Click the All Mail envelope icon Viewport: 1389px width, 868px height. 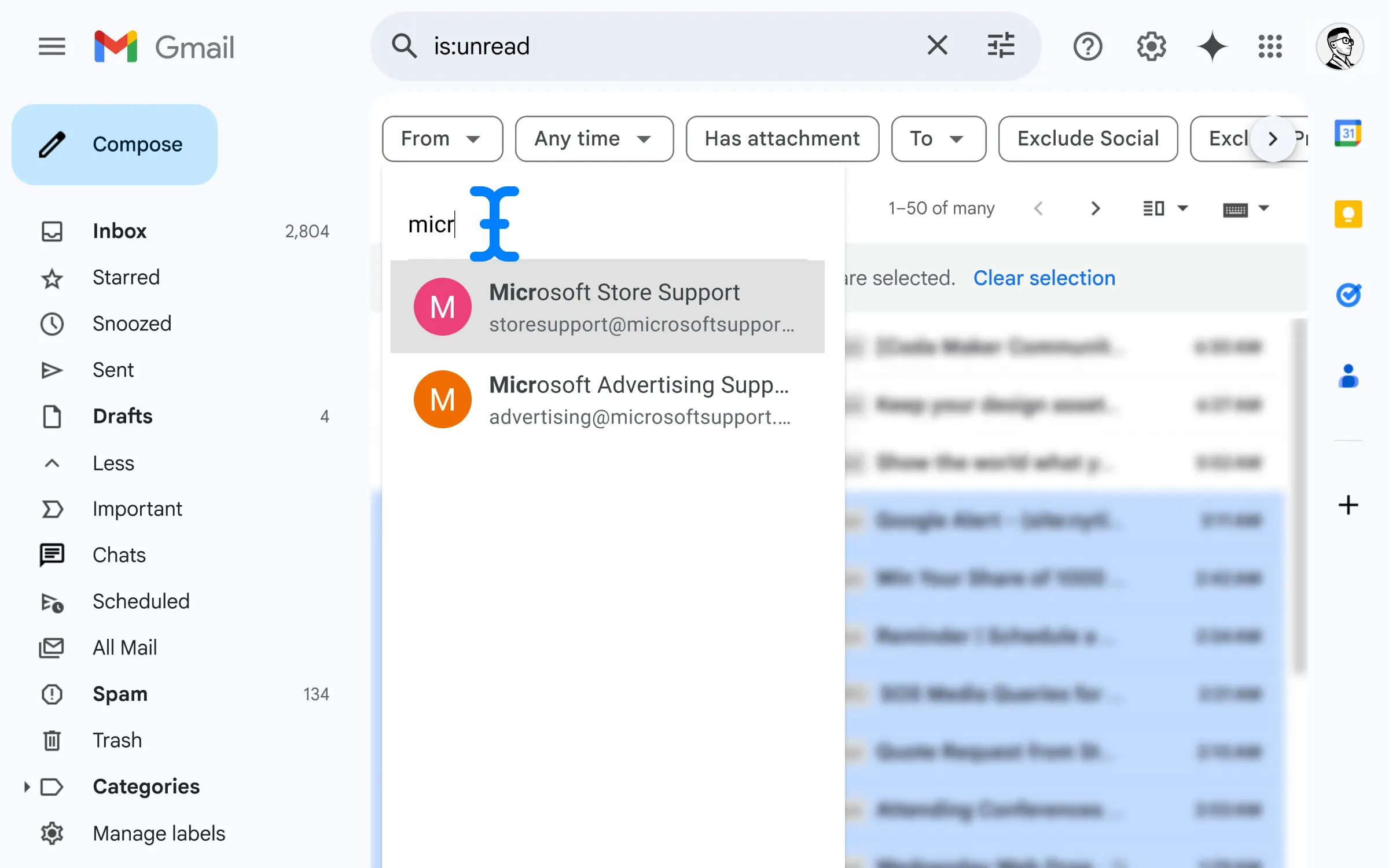coord(52,648)
